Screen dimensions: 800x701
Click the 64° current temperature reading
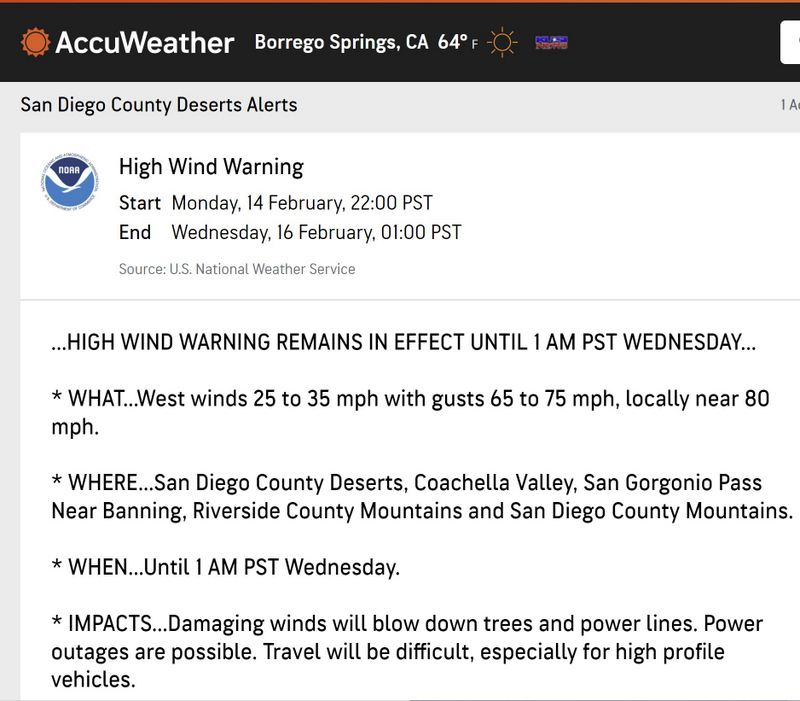point(451,42)
